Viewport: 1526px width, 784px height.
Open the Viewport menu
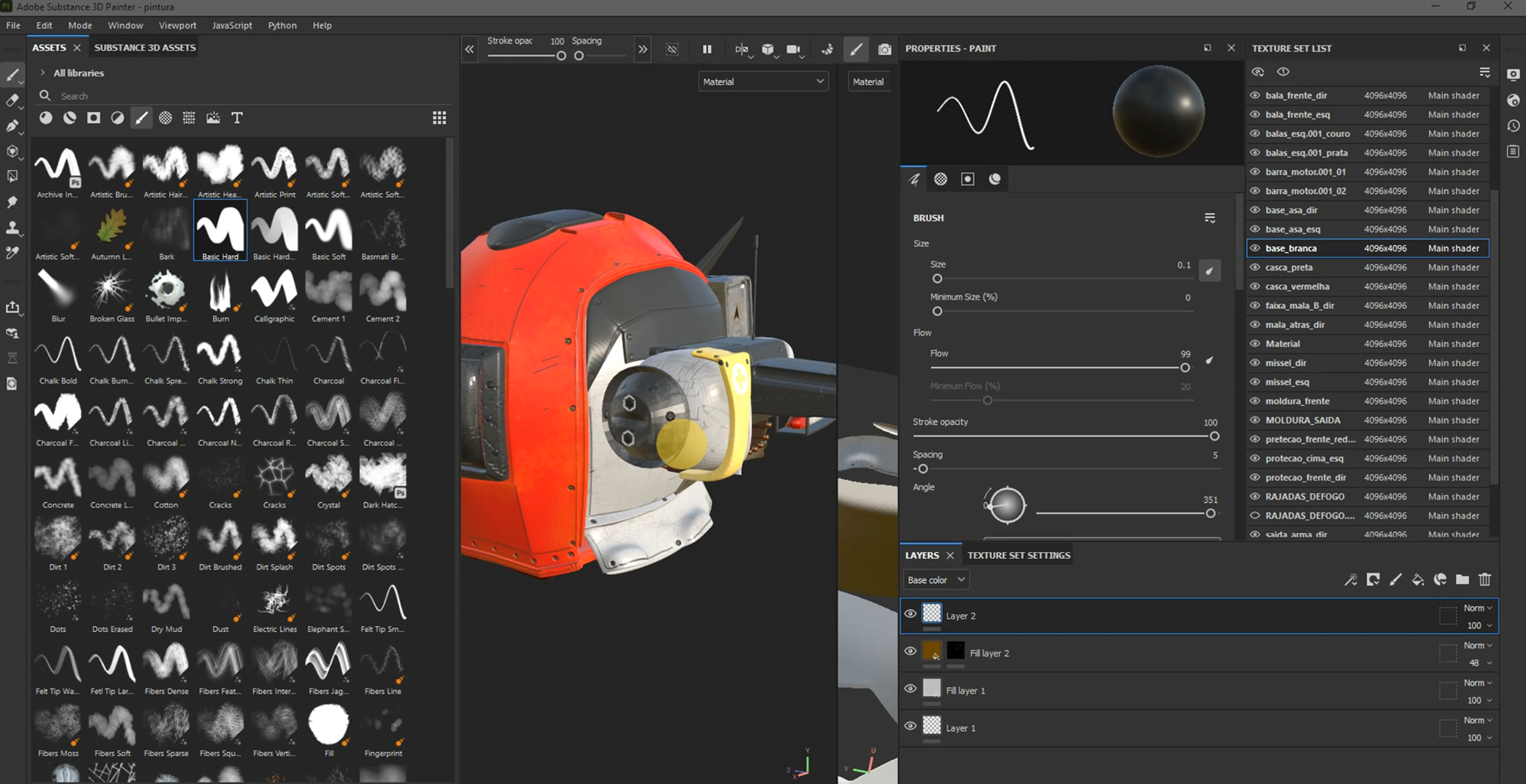point(177,25)
